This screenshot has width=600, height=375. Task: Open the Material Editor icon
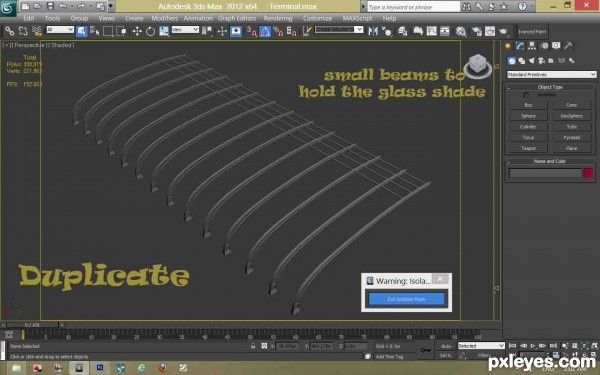(461, 31)
